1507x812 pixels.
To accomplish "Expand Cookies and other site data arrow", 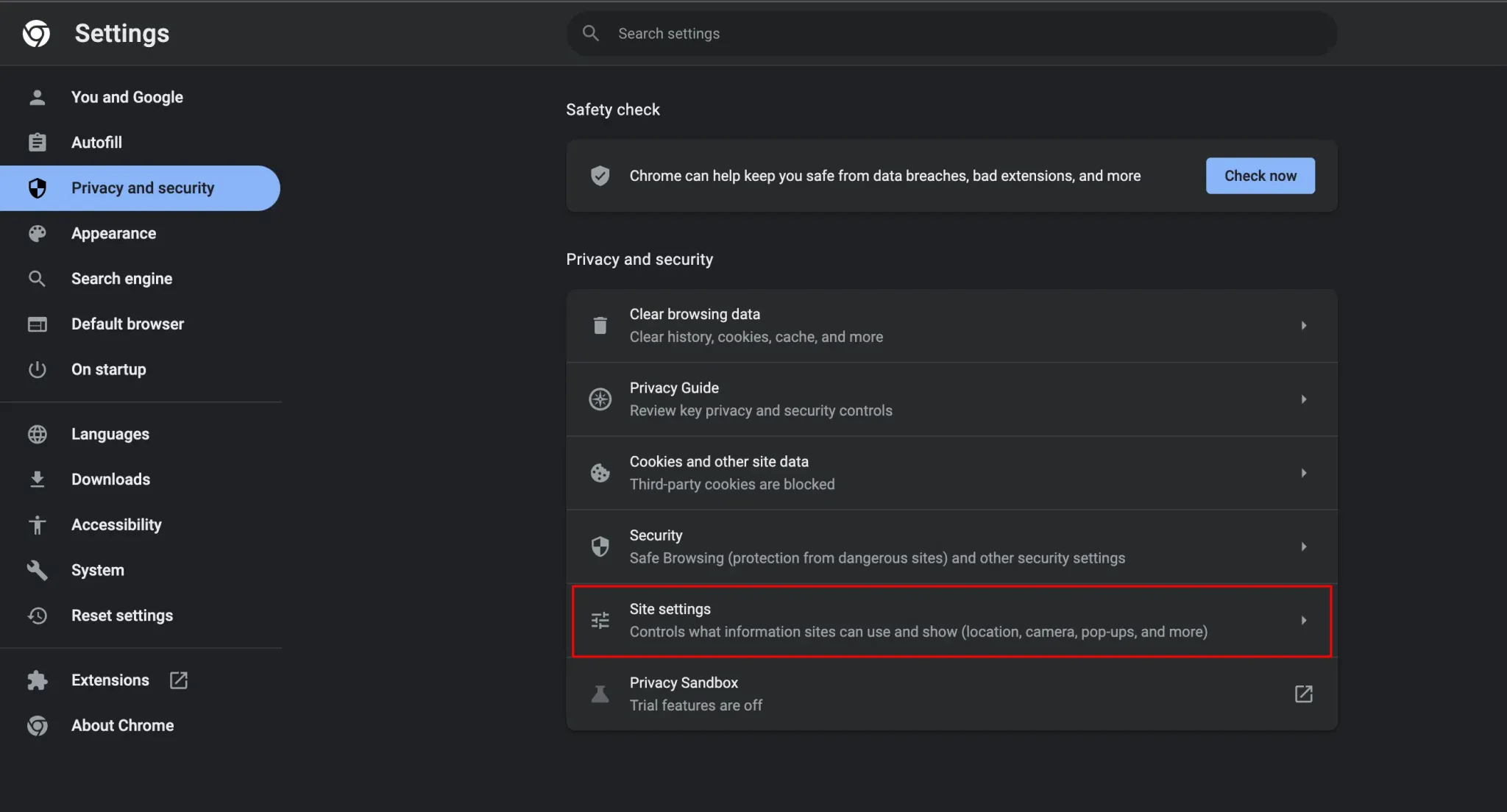I will pos(1303,473).
